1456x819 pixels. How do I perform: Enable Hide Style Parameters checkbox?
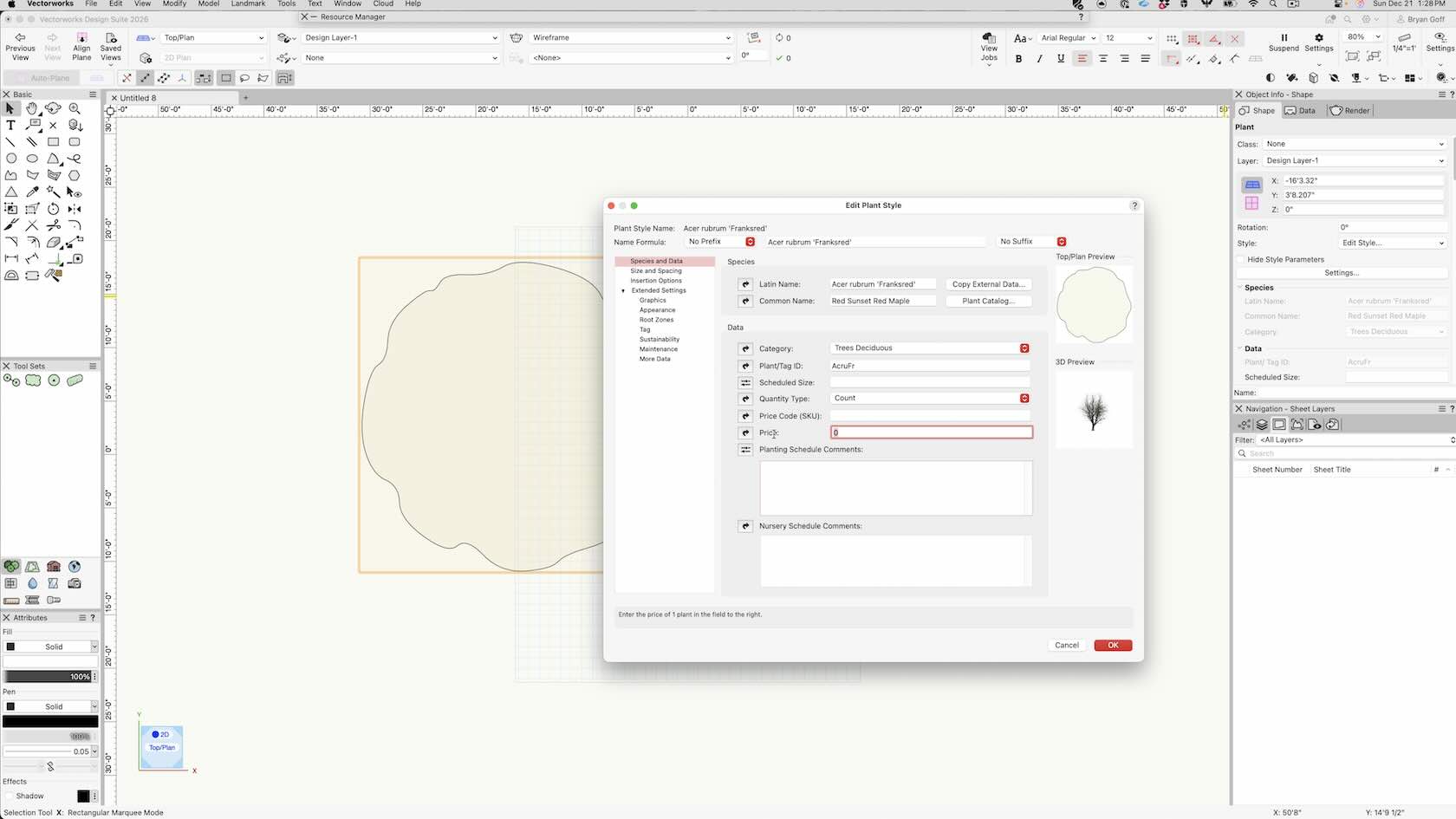[x=1241, y=259]
